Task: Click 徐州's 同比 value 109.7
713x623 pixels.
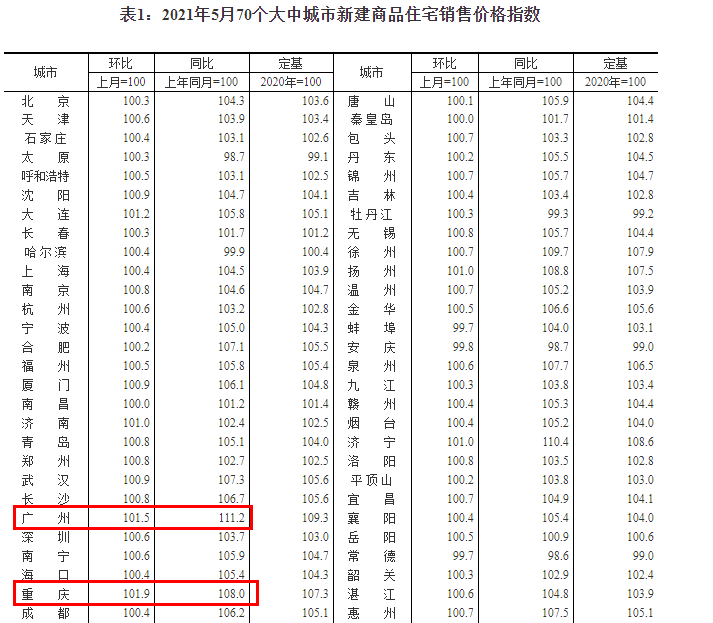Action: (555, 252)
